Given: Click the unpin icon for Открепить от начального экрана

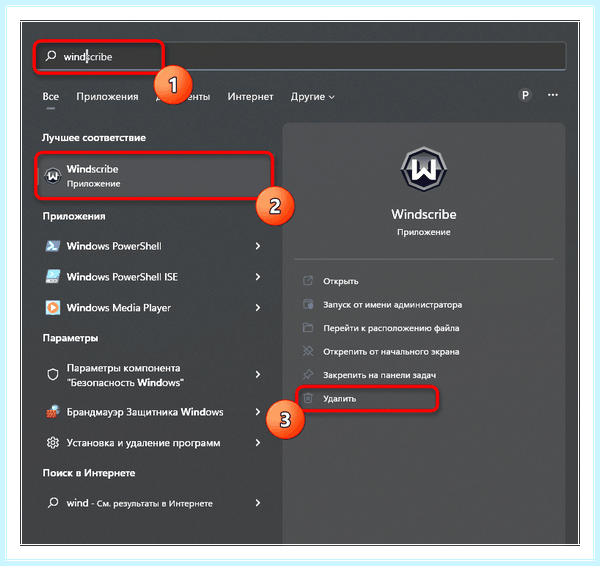Looking at the screenshot, I should tap(308, 351).
